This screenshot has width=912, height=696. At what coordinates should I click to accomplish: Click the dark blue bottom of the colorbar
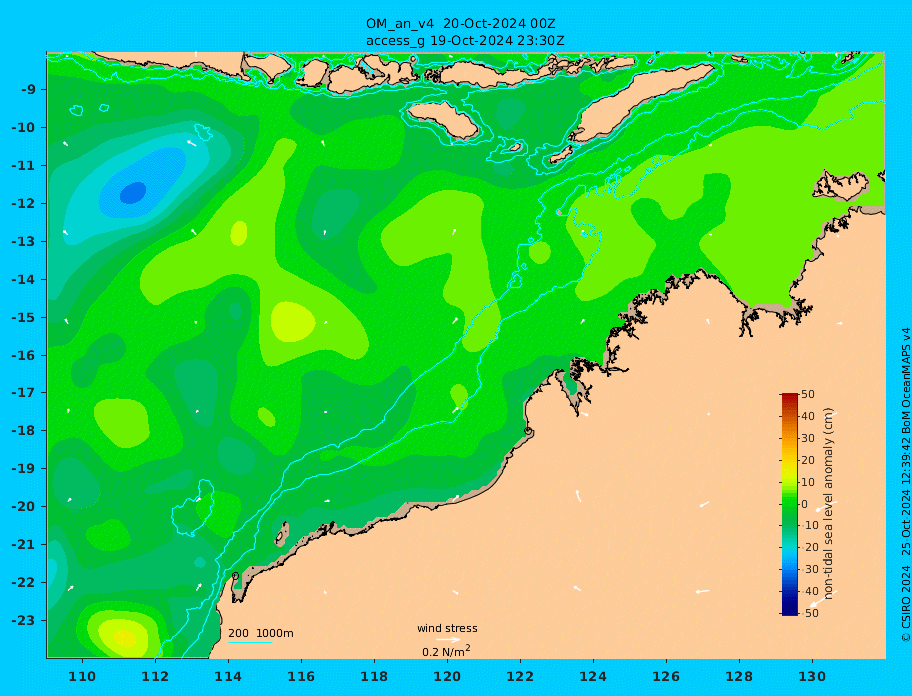pyautogui.click(x=789, y=611)
